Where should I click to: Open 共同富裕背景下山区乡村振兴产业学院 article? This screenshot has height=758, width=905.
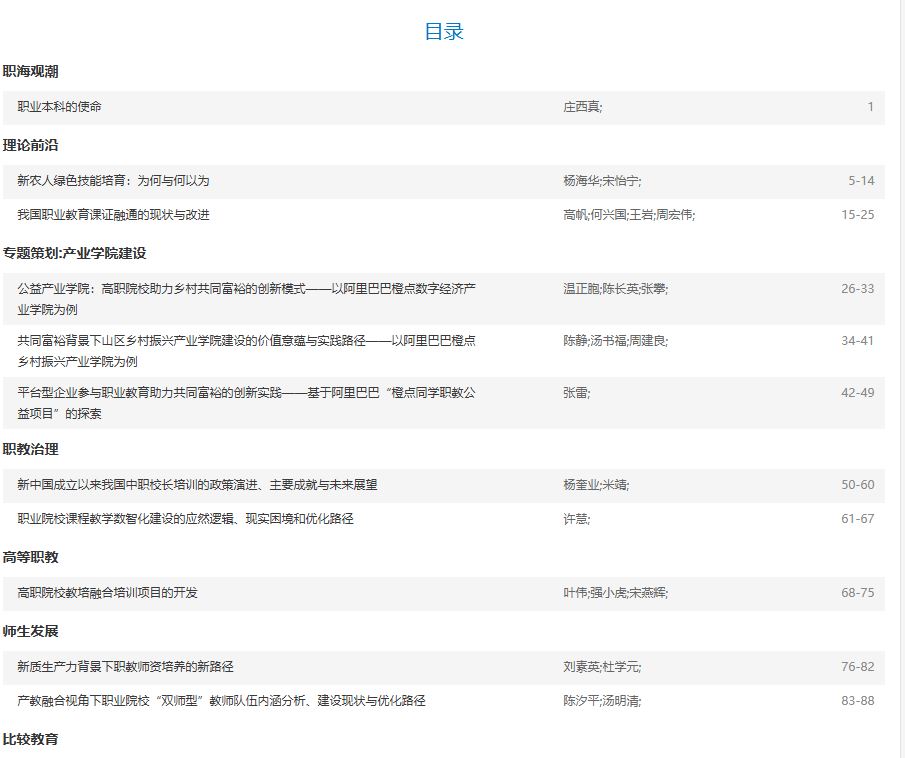[x=246, y=341]
